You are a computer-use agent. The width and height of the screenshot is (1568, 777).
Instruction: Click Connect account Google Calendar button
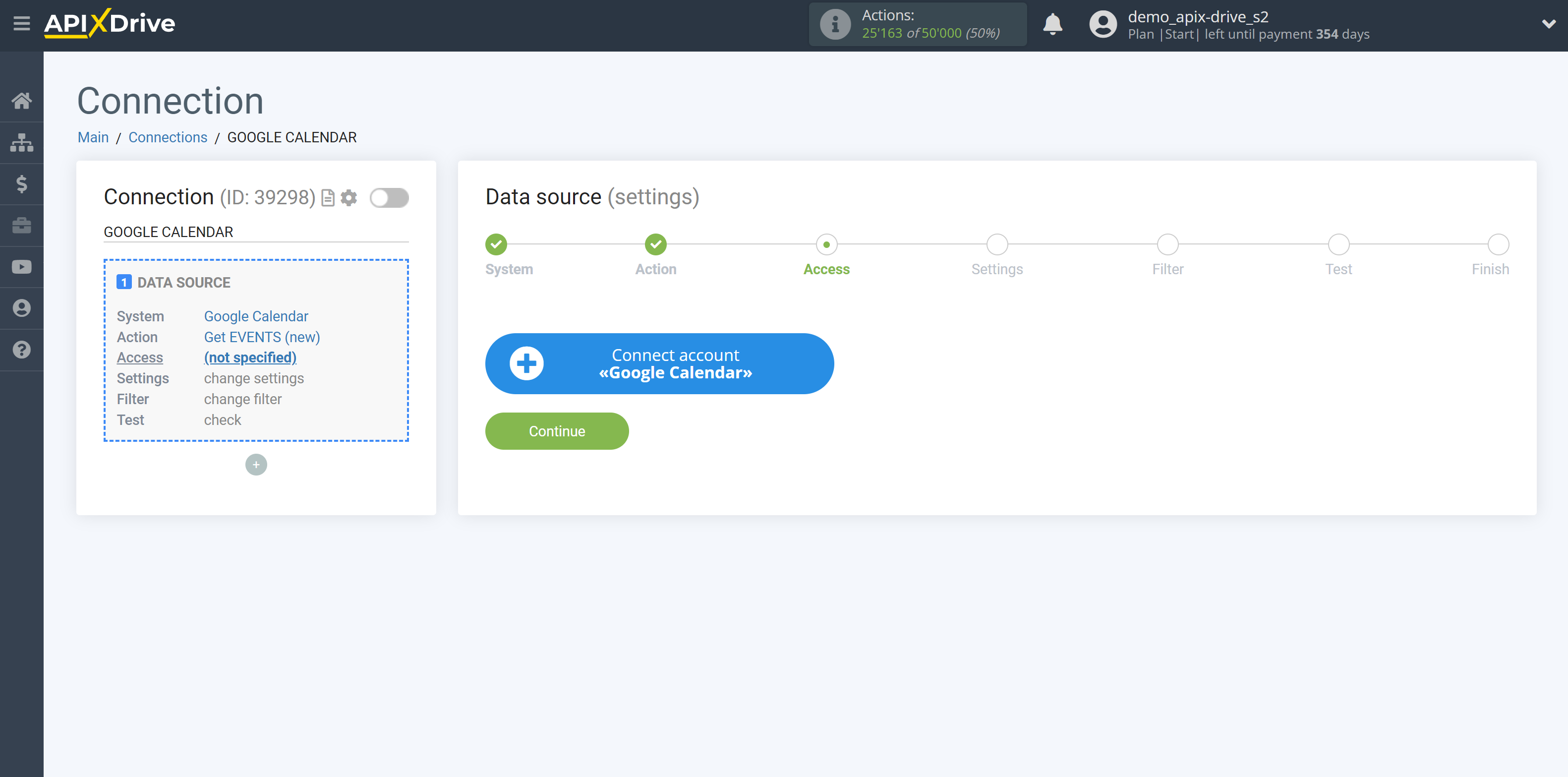pos(659,363)
